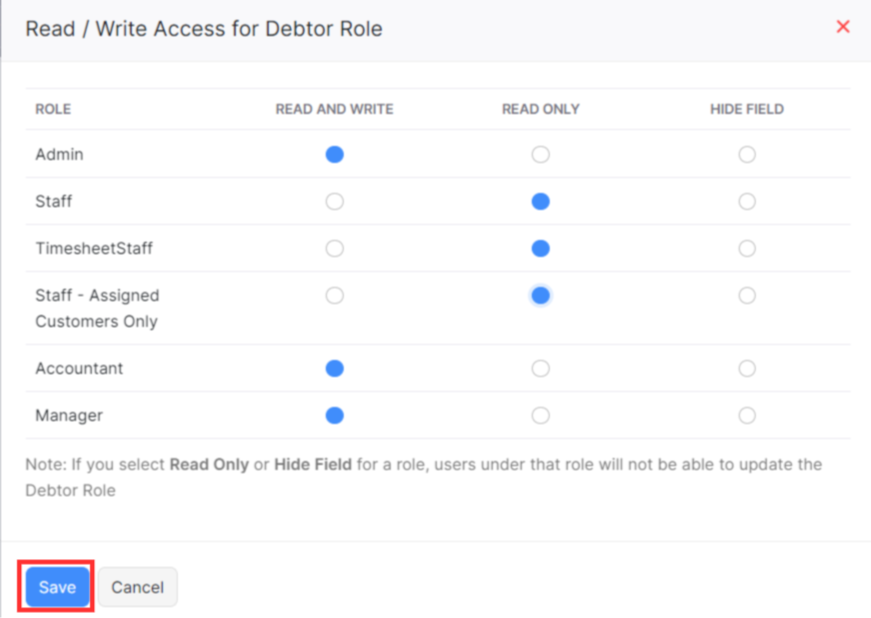Enable Read and Write for TimesheetStaff
The height and width of the screenshot is (618, 871).
(334, 248)
